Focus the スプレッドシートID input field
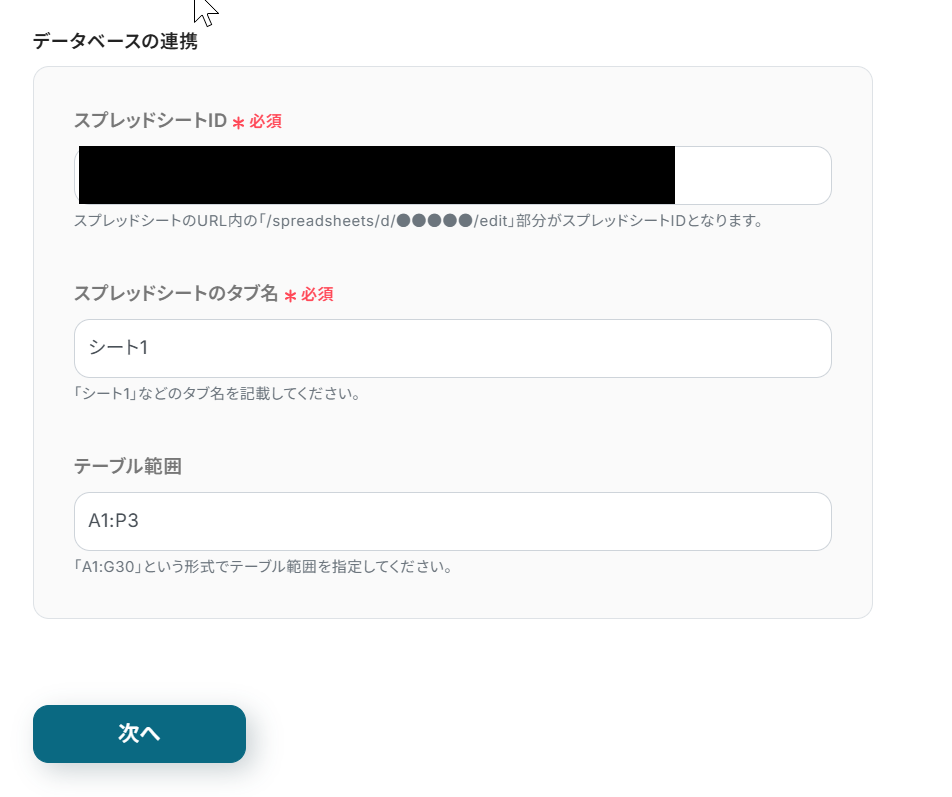 pyautogui.click(x=750, y=176)
